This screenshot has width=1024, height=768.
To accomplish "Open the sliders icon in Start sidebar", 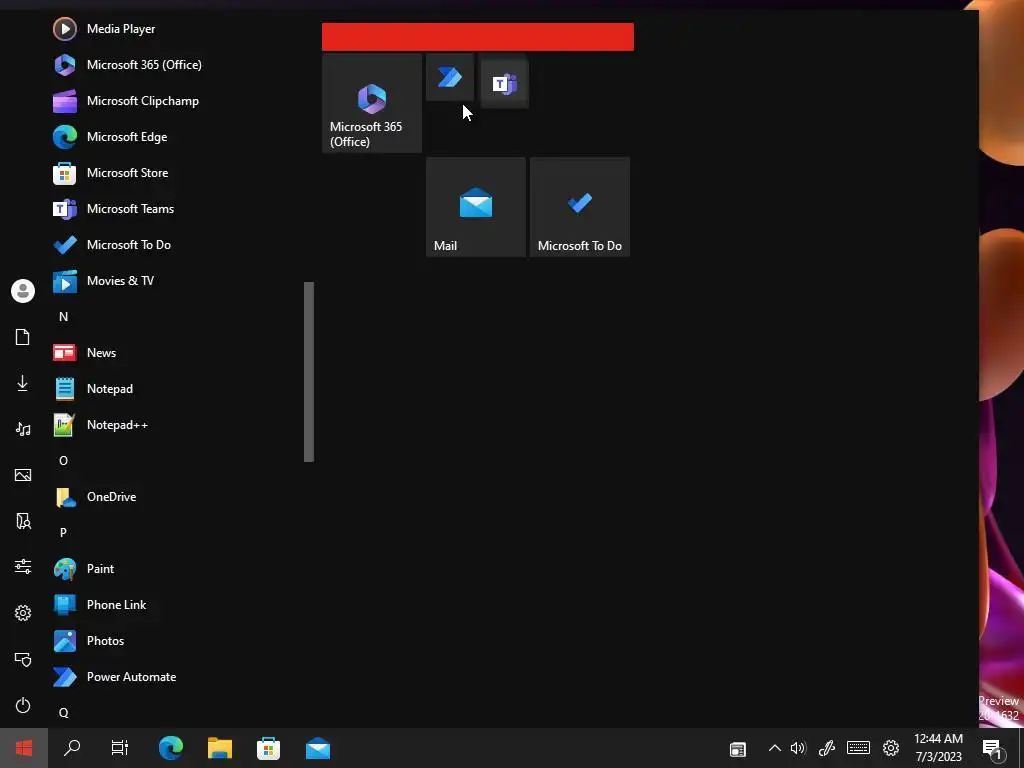I will (23, 566).
